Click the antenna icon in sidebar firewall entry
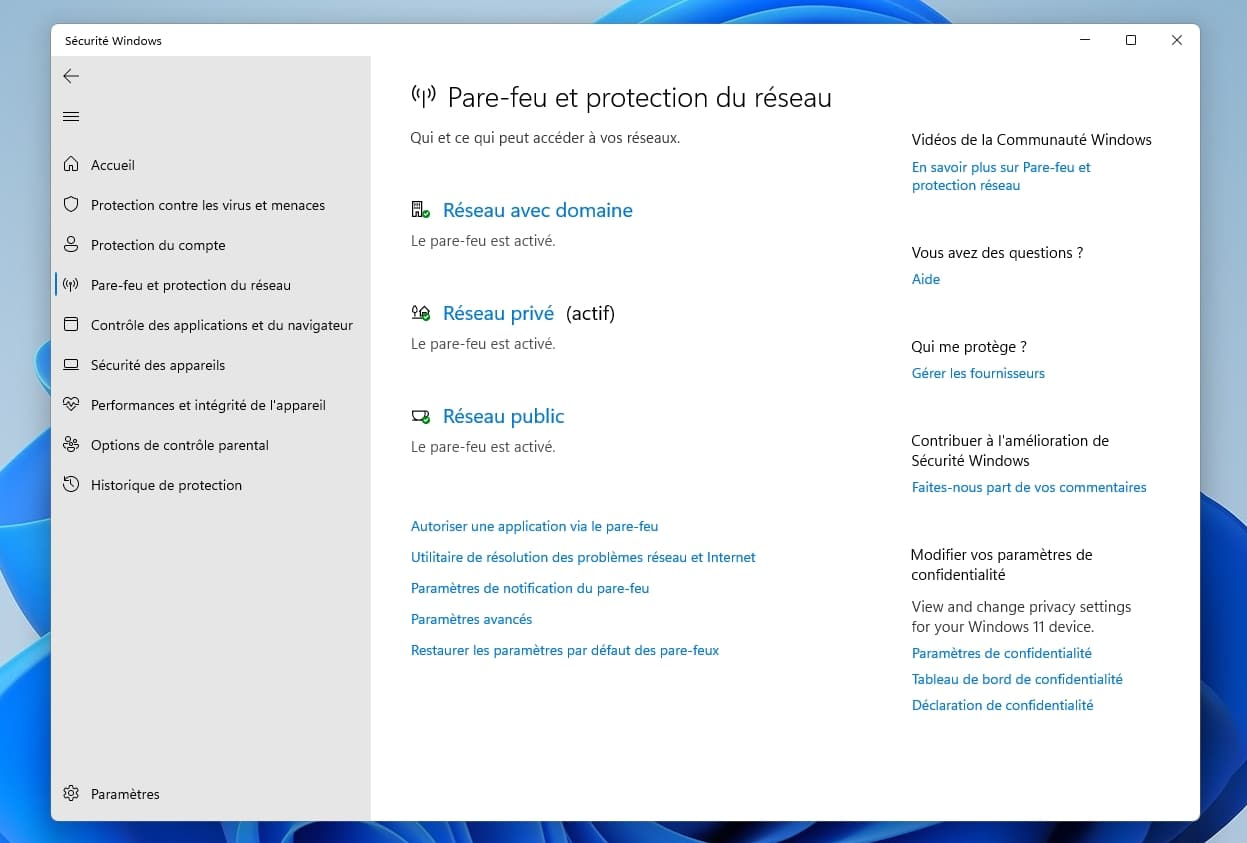The image size is (1247, 843). [x=71, y=285]
